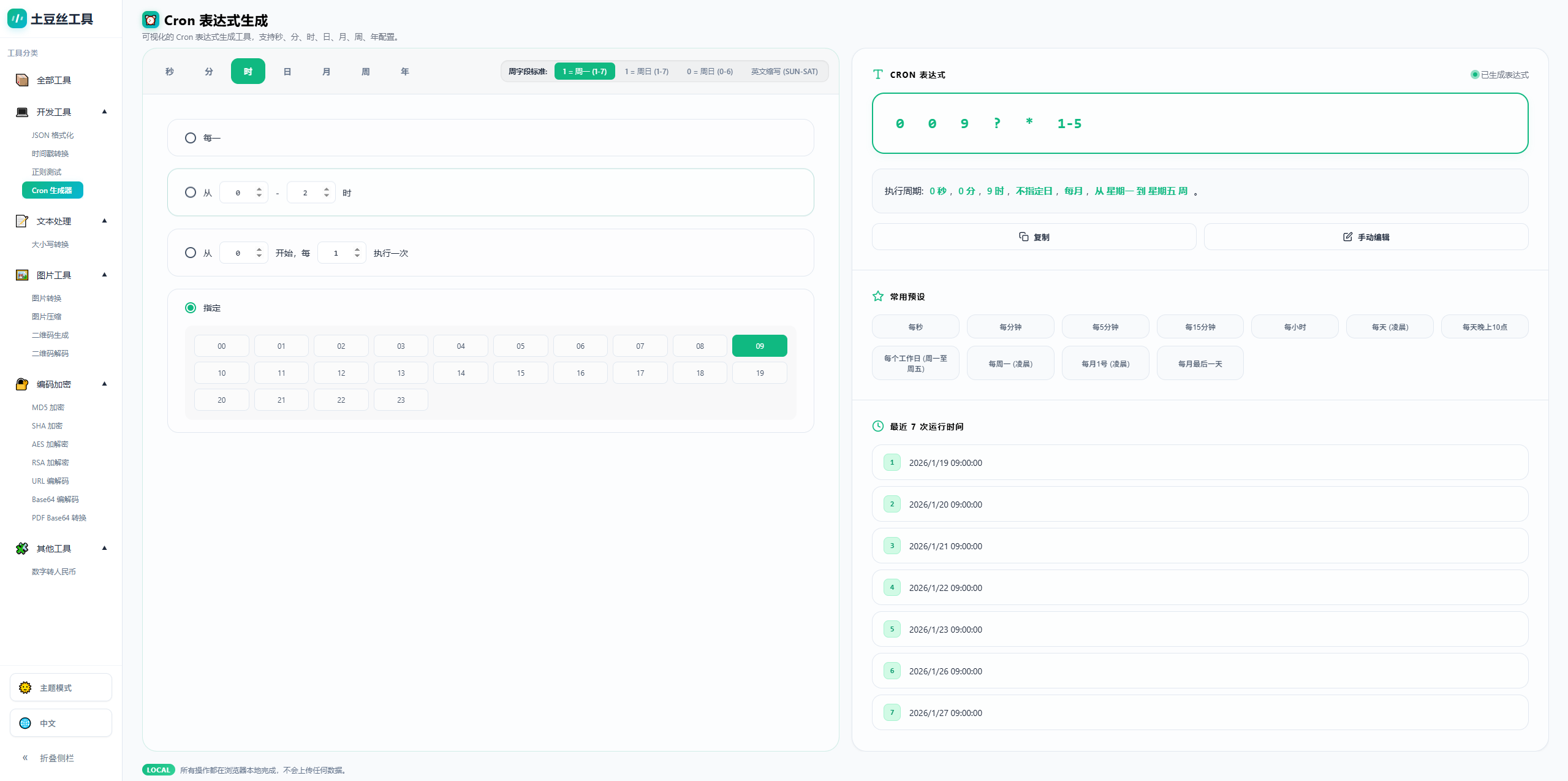Choose the 从…开始 interval radio option
The width and height of the screenshot is (1568, 781).
tap(191, 253)
